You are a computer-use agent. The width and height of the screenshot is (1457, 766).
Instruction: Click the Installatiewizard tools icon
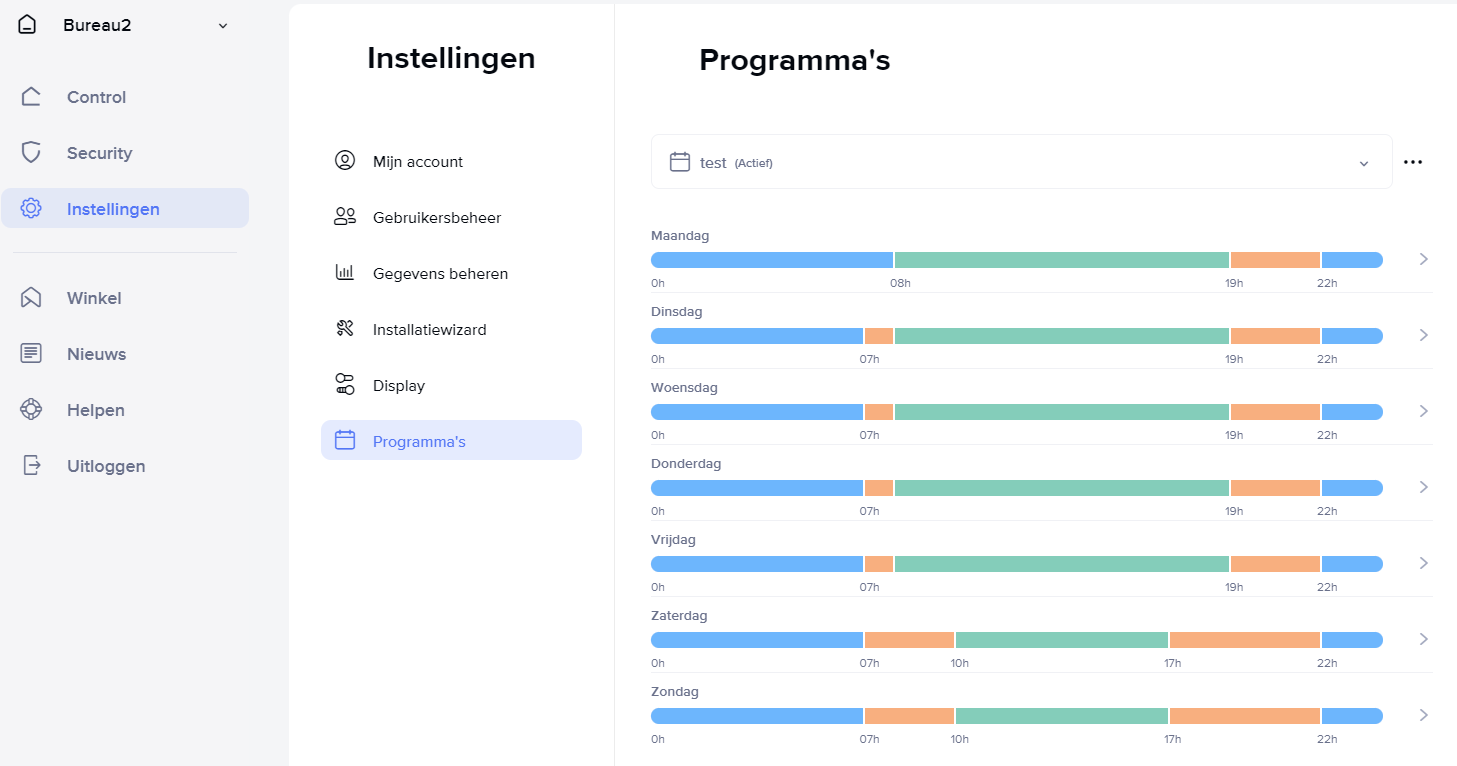tap(345, 329)
